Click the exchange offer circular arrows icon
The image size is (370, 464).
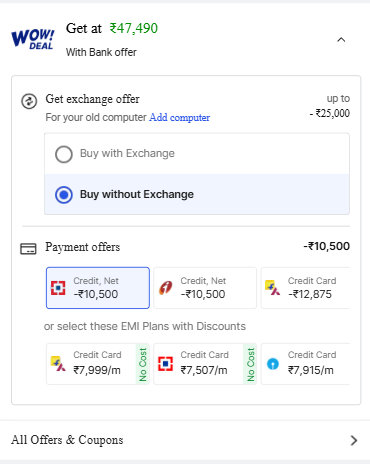[x=29, y=101]
